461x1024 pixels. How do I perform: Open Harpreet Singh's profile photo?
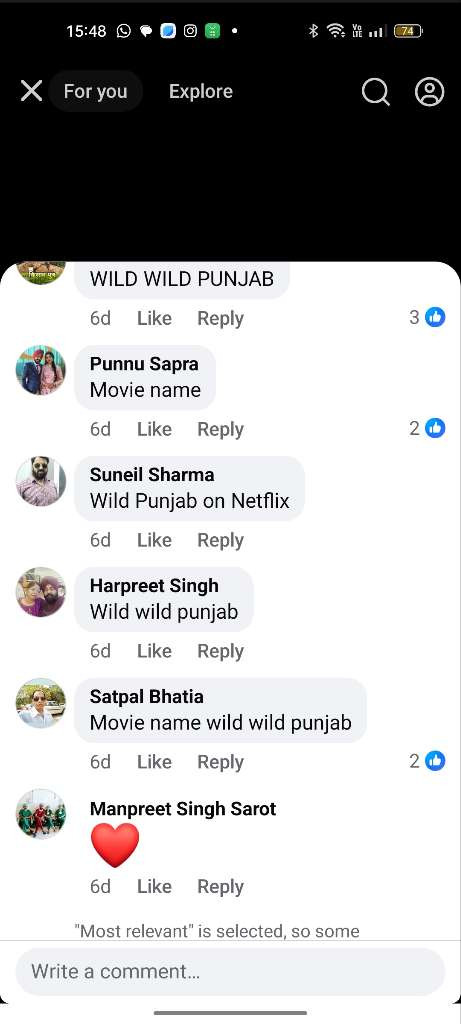(x=40, y=592)
